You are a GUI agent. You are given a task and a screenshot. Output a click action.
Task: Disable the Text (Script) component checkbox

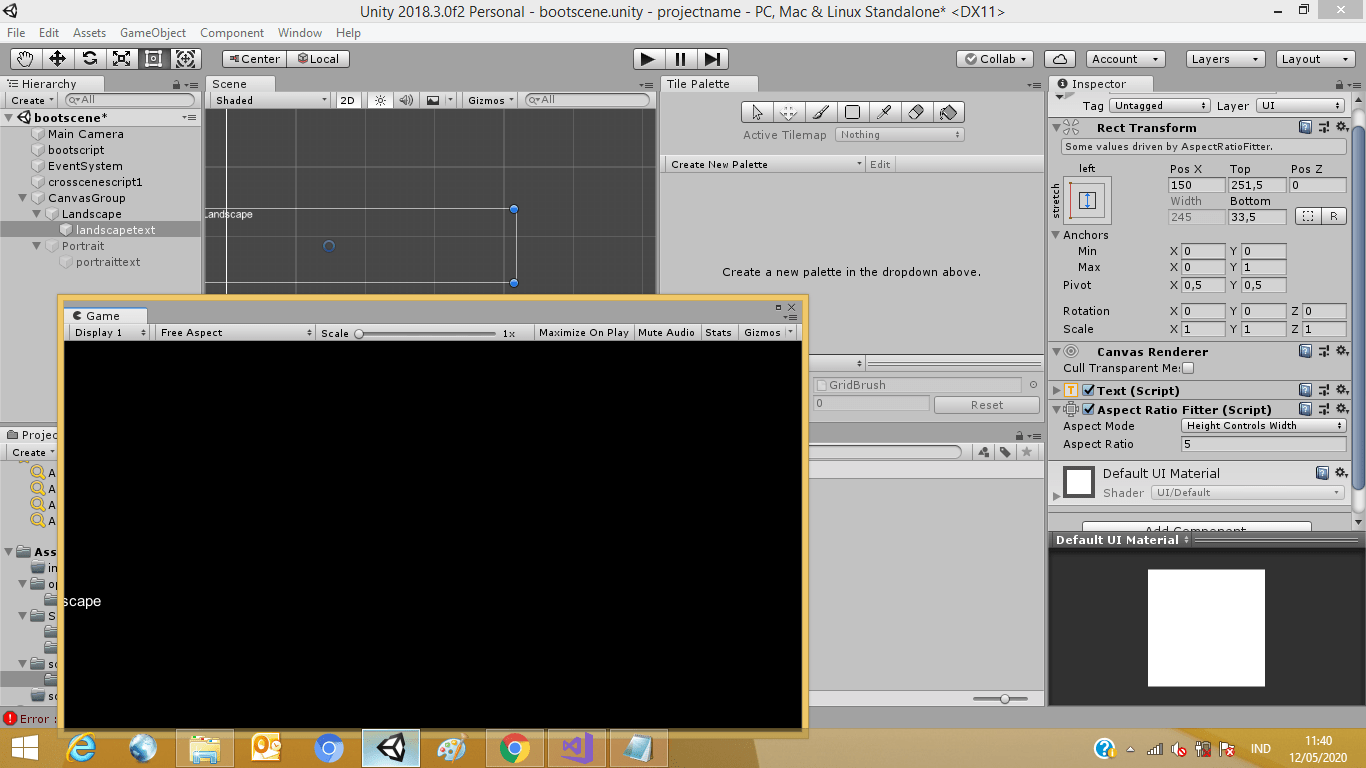coord(1089,391)
